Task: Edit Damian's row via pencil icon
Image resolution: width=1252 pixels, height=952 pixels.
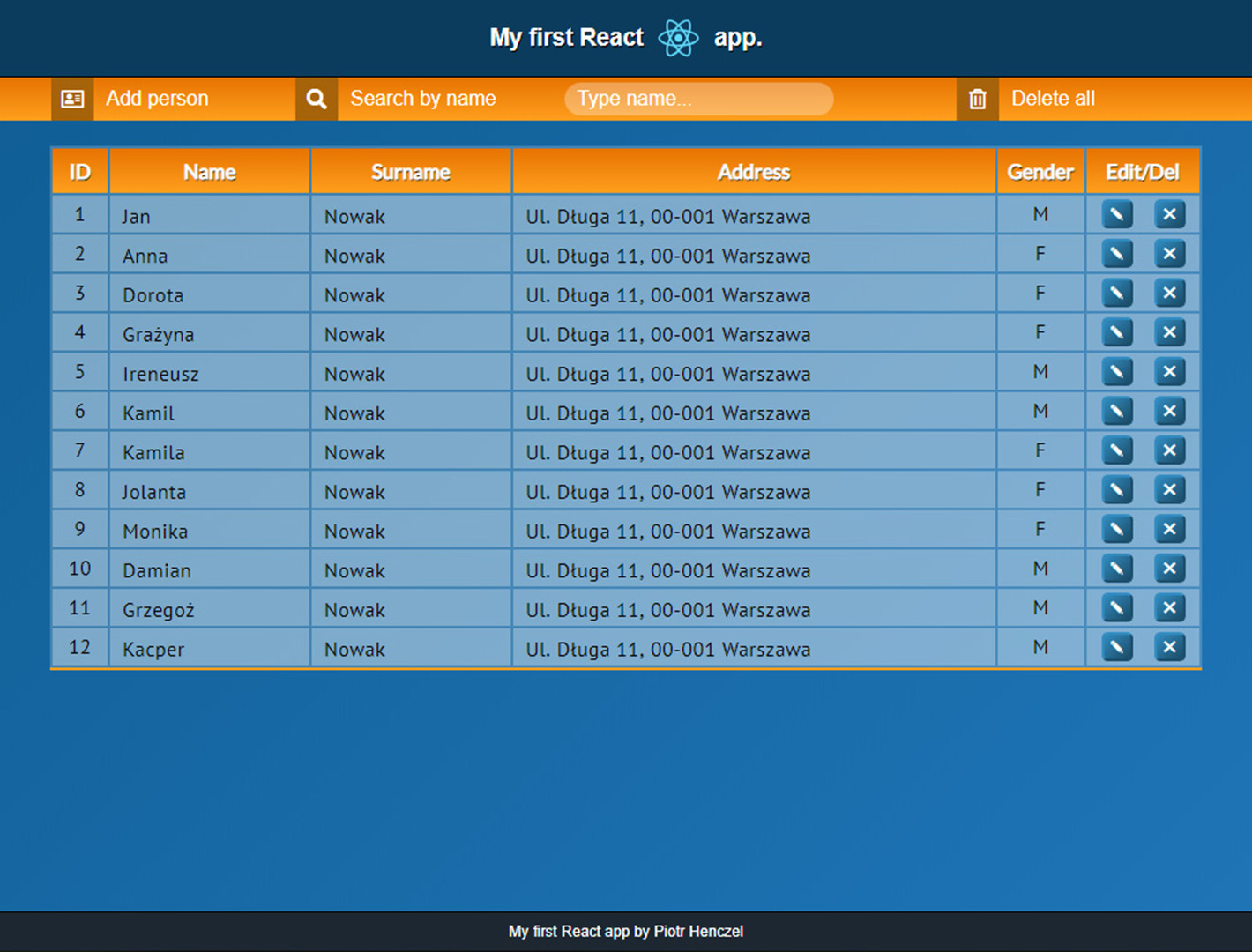Action: (x=1117, y=569)
